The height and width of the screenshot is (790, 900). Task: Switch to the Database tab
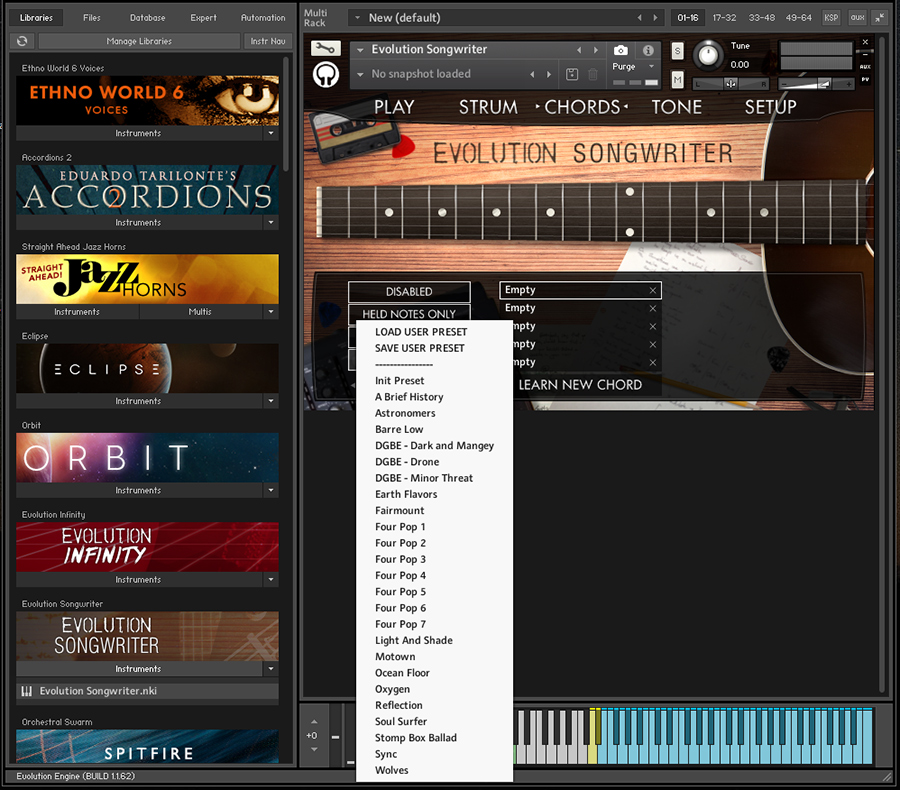(148, 18)
